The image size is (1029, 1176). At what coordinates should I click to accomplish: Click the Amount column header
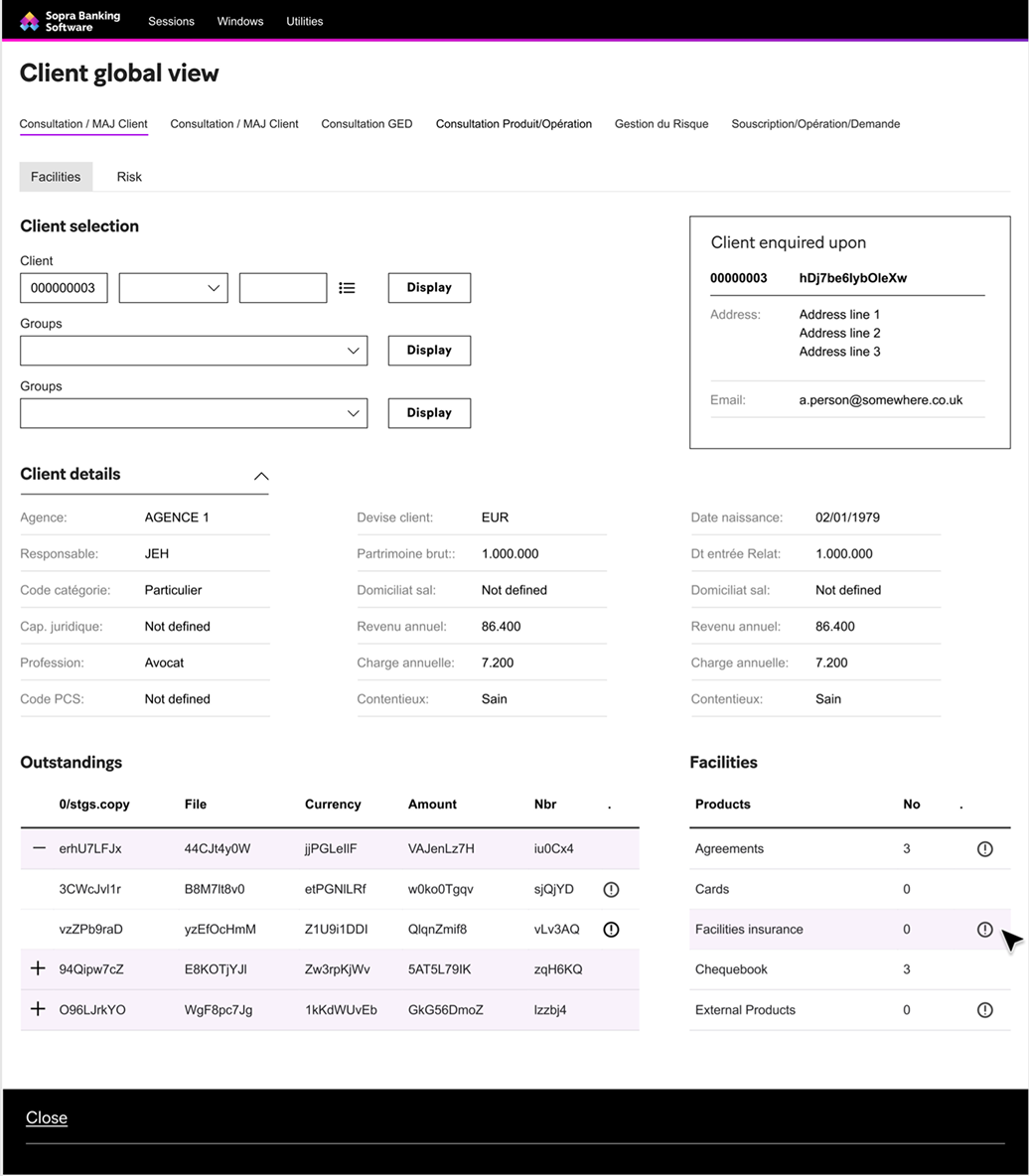pos(432,805)
